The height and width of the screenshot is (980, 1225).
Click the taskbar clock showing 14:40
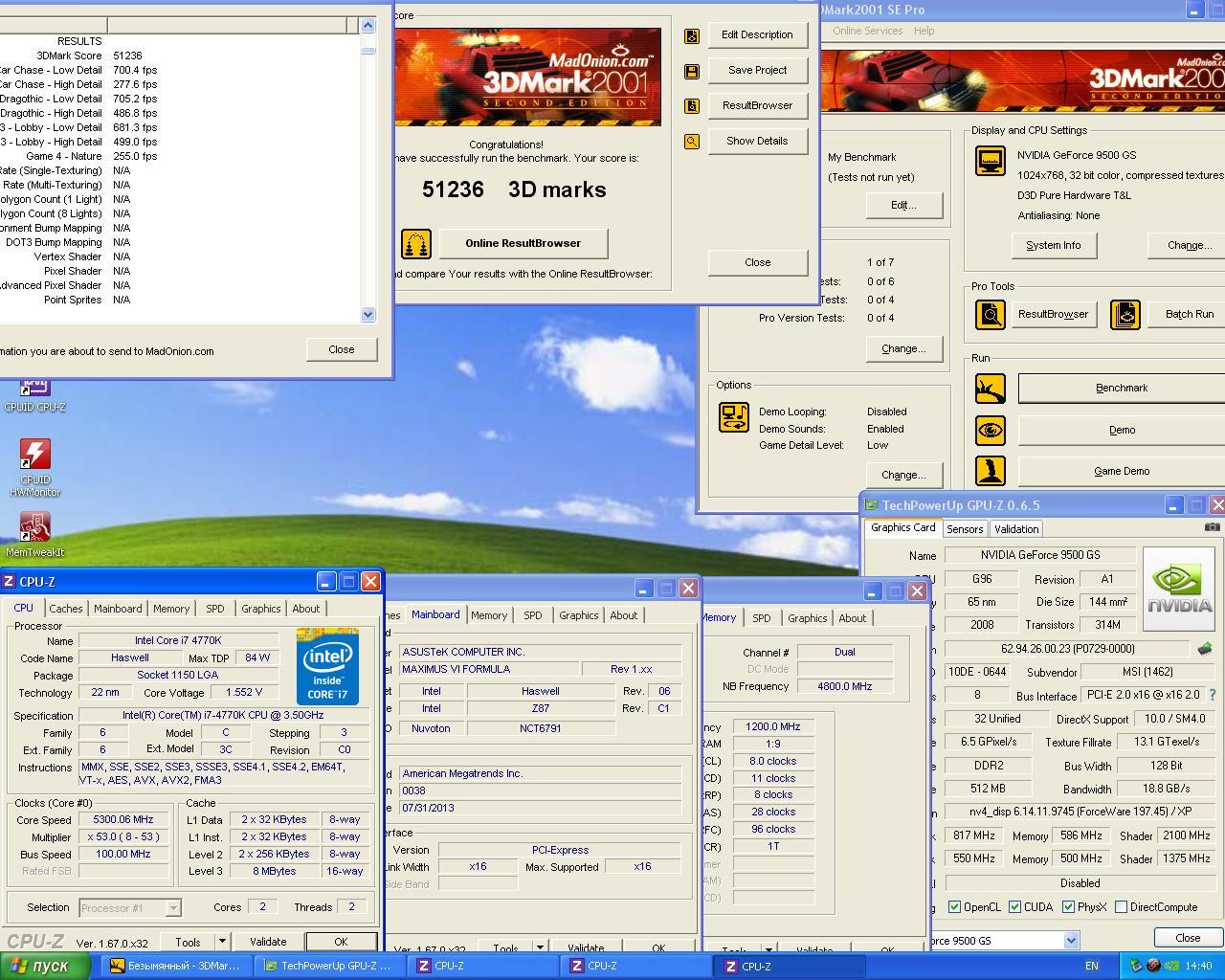[x=1198, y=967]
